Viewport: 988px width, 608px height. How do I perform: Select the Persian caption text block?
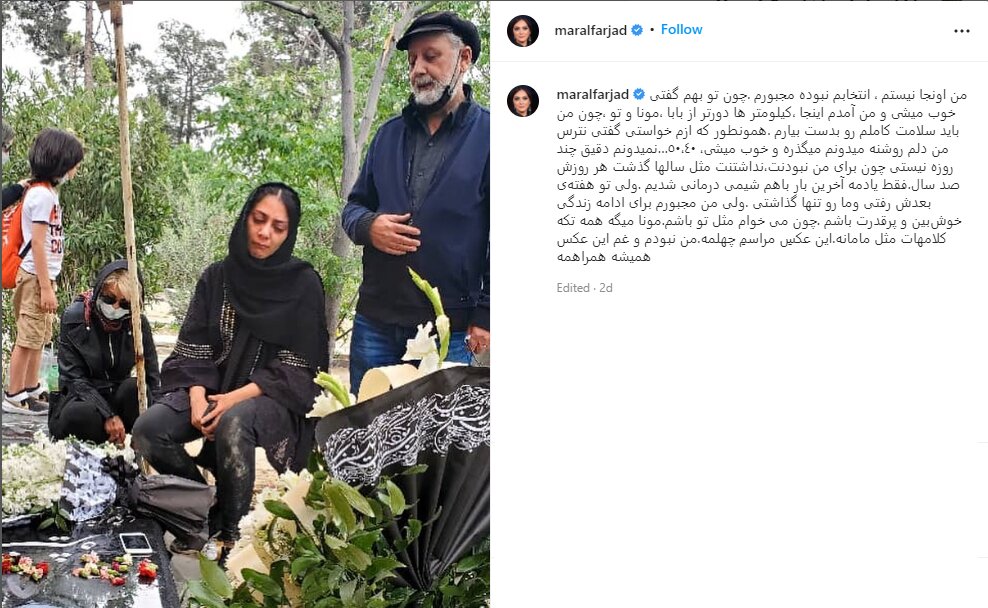pyautogui.click(x=760, y=176)
